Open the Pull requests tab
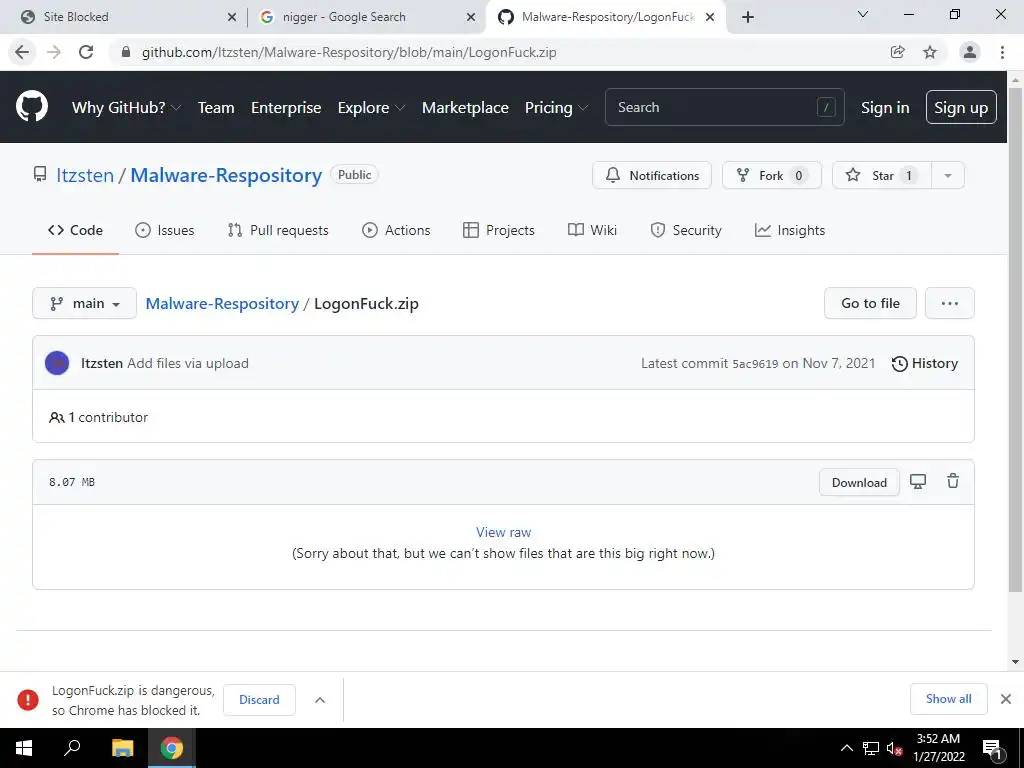The height and width of the screenshot is (768, 1024). (278, 230)
